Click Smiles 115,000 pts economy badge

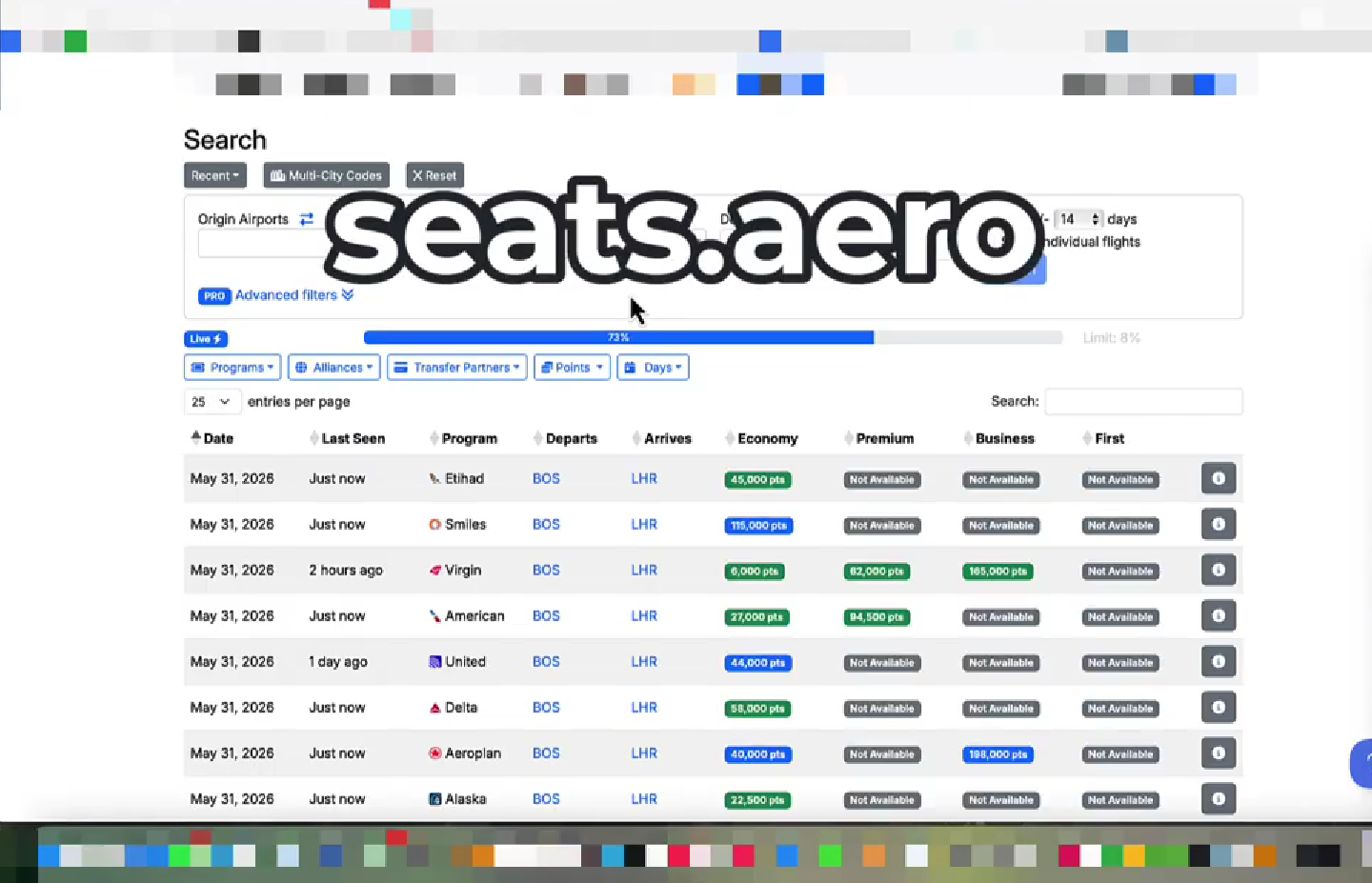pos(758,526)
